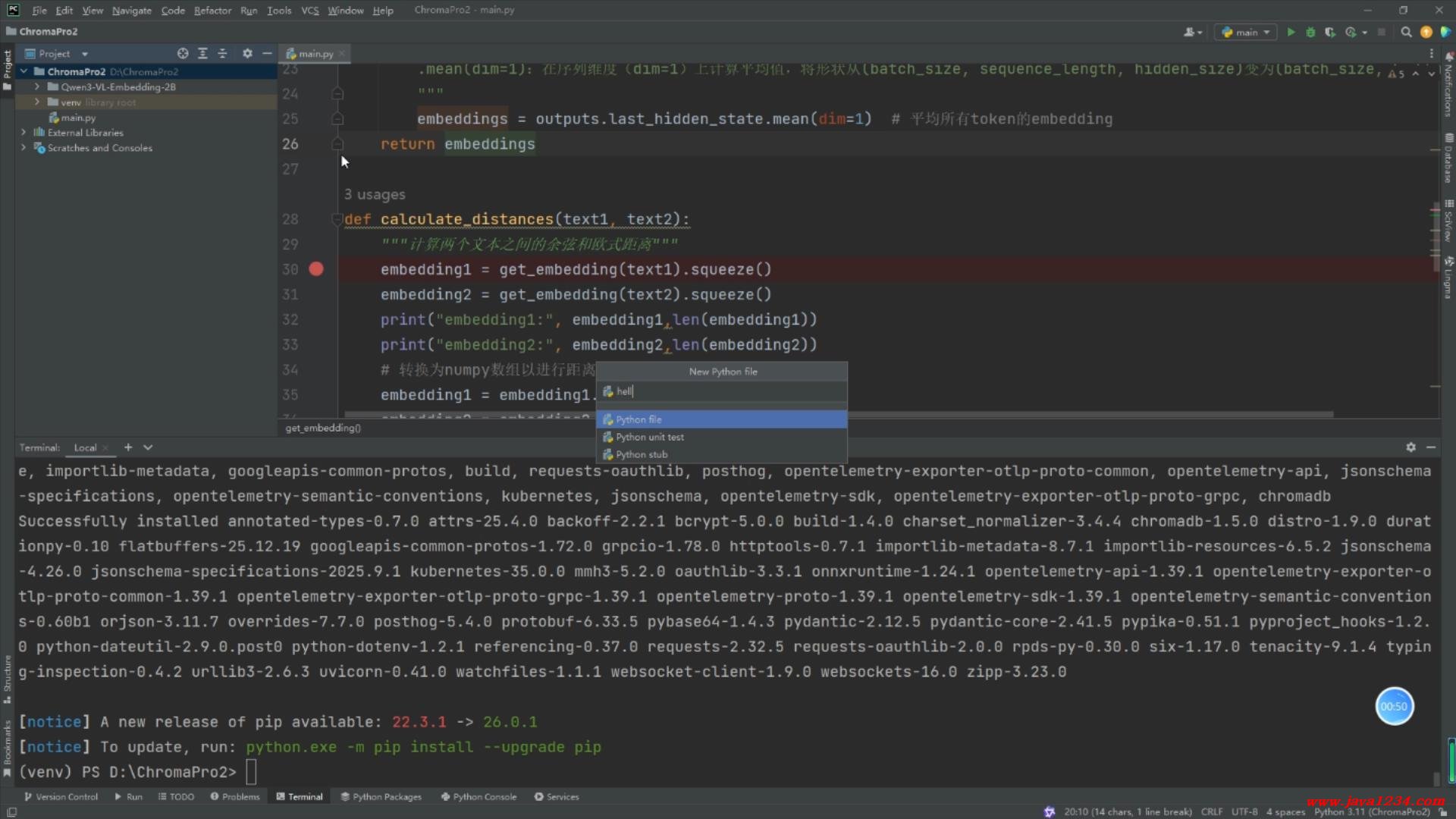Image resolution: width=1456 pixels, height=819 pixels.
Task: Add new terminal tab with plus icon
Action: pos(128,447)
